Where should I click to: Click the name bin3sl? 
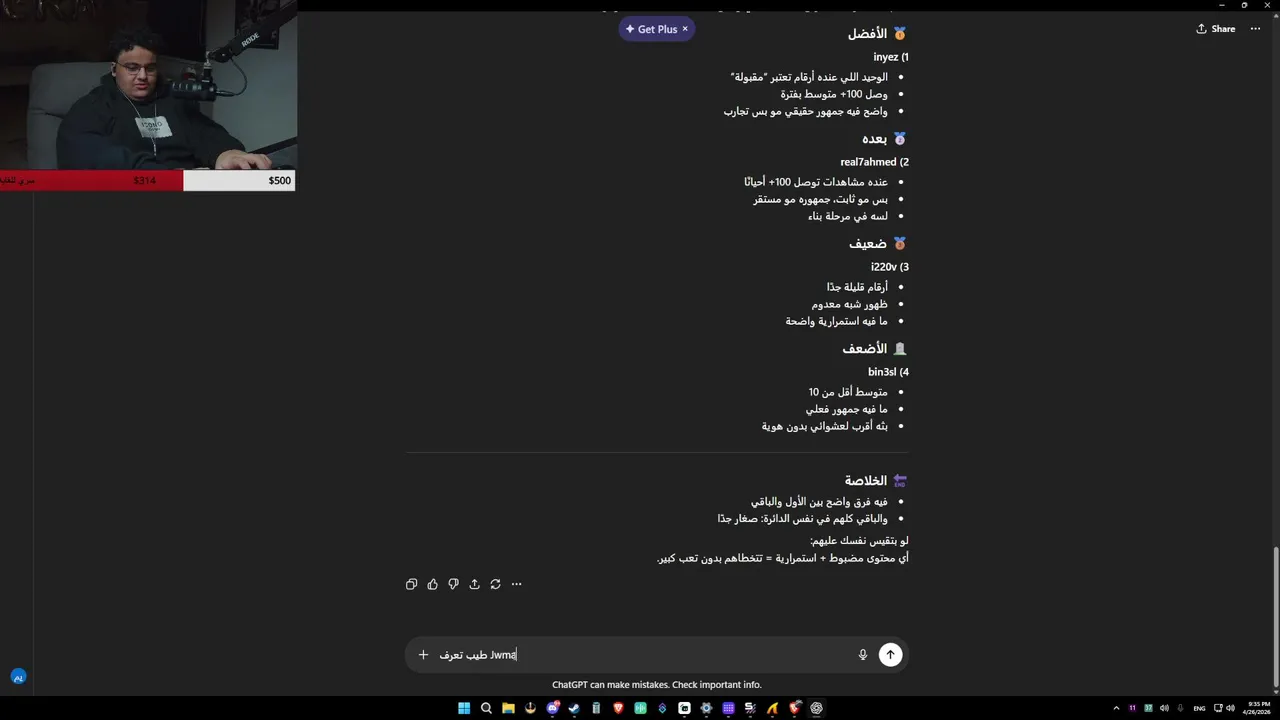click(882, 372)
